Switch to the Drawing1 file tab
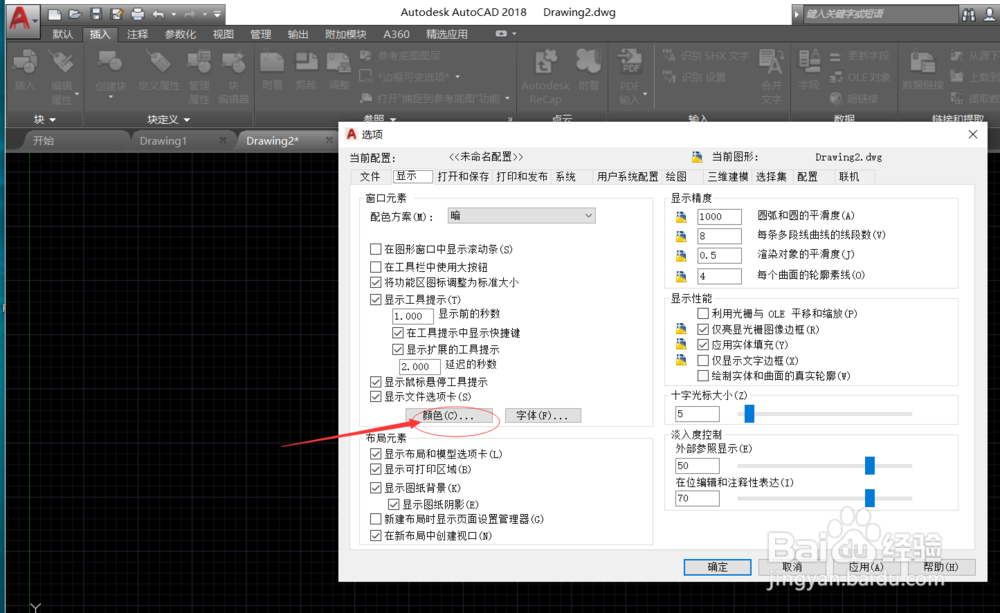The image size is (1000, 613). click(x=163, y=141)
